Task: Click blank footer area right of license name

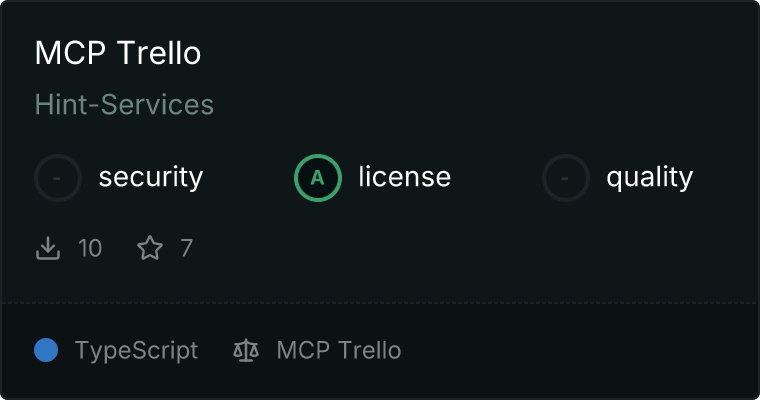Action: tap(572, 350)
